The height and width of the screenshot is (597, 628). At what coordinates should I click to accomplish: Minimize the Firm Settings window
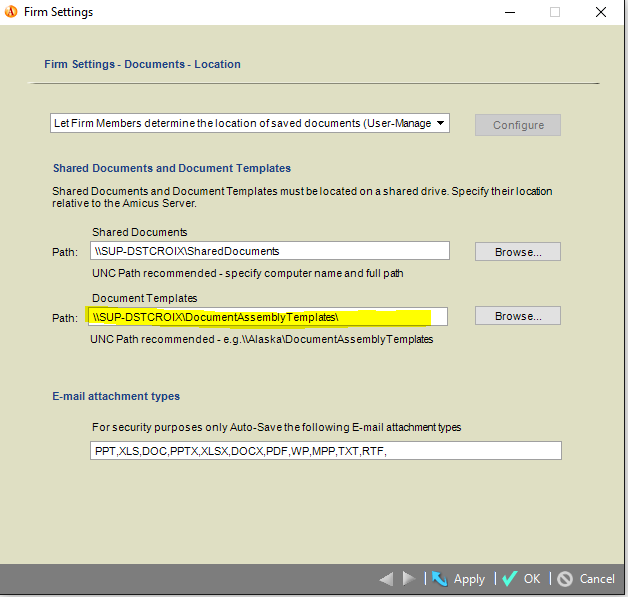point(510,12)
